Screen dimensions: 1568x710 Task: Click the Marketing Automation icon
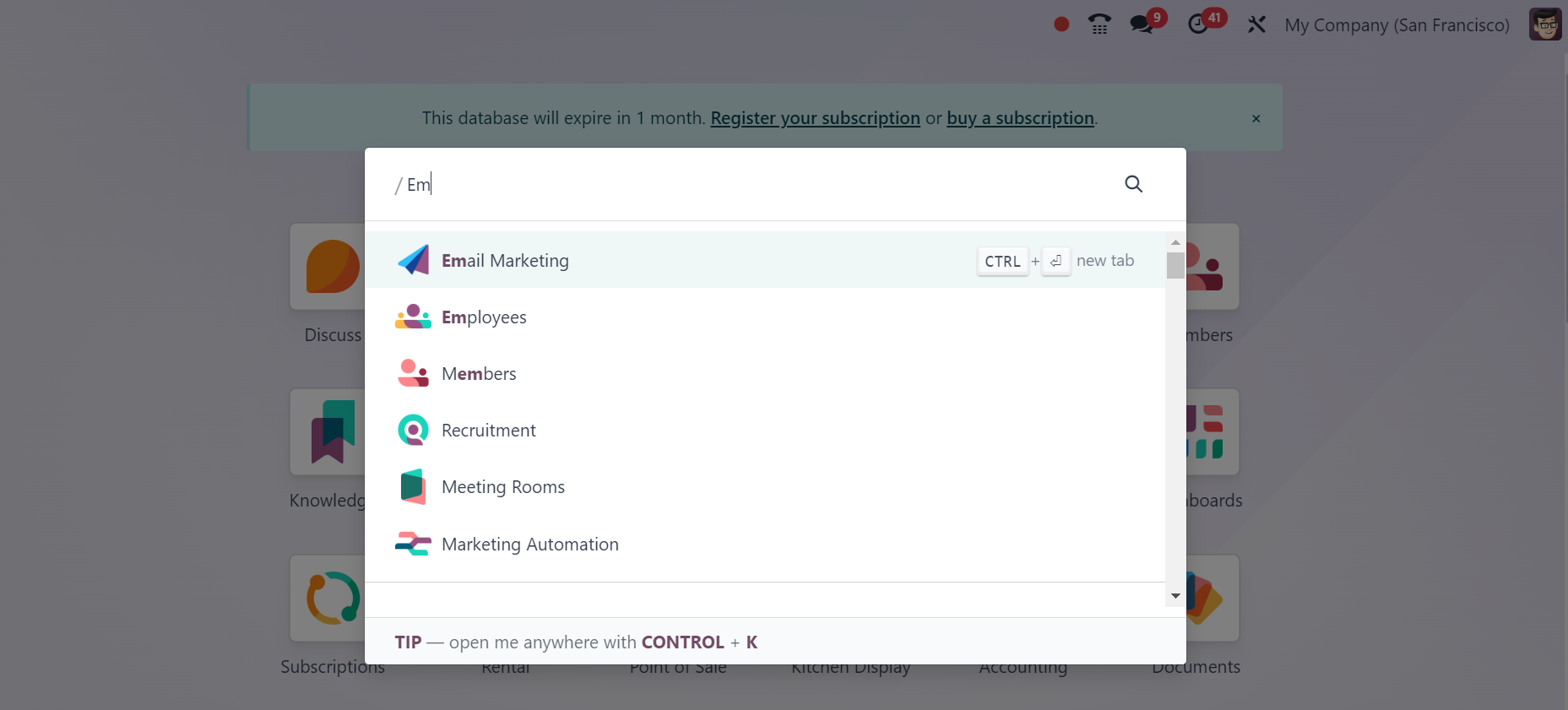413,544
